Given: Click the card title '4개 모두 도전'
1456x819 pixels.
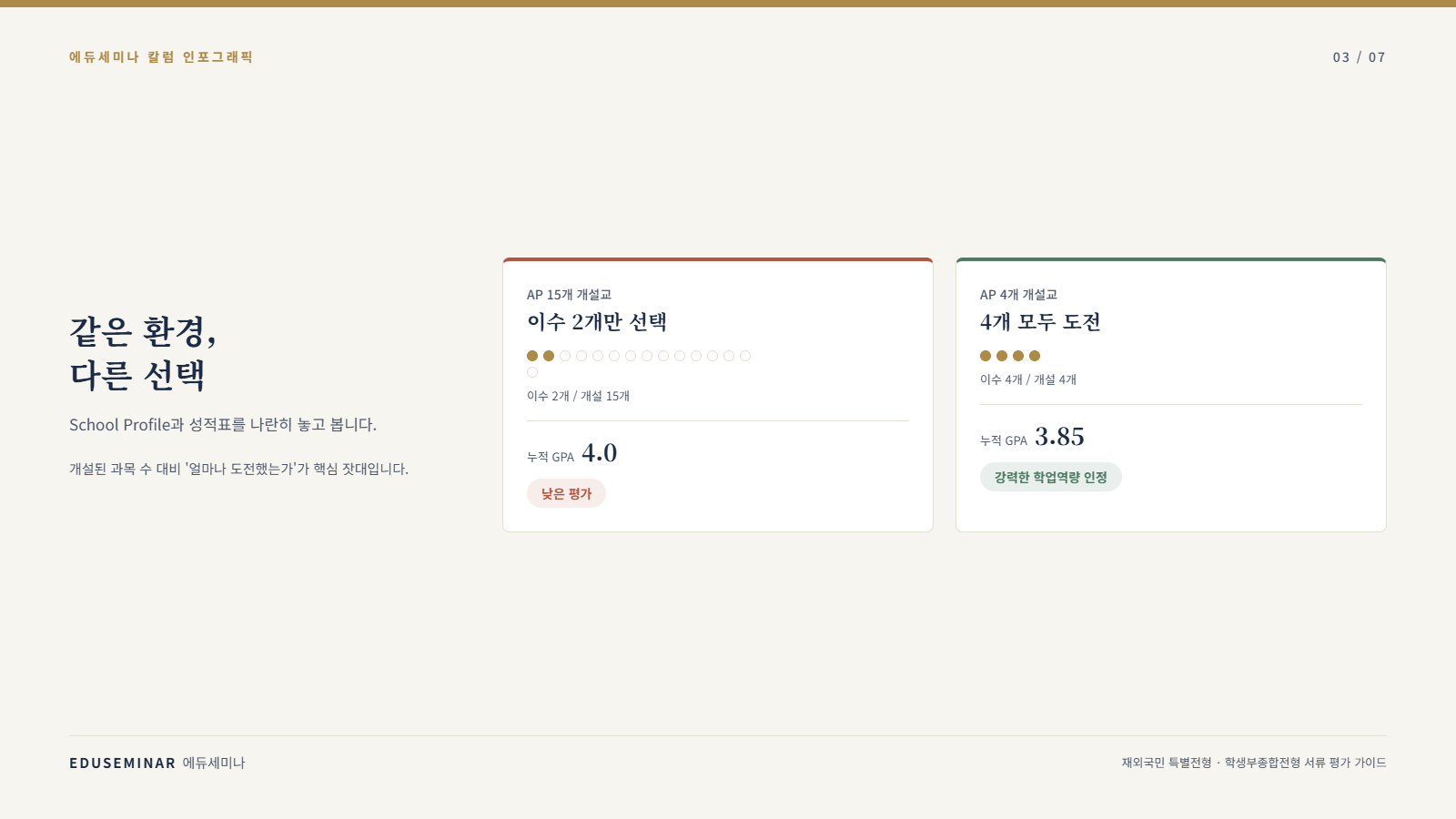Looking at the screenshot, I should pos(1040,322).
